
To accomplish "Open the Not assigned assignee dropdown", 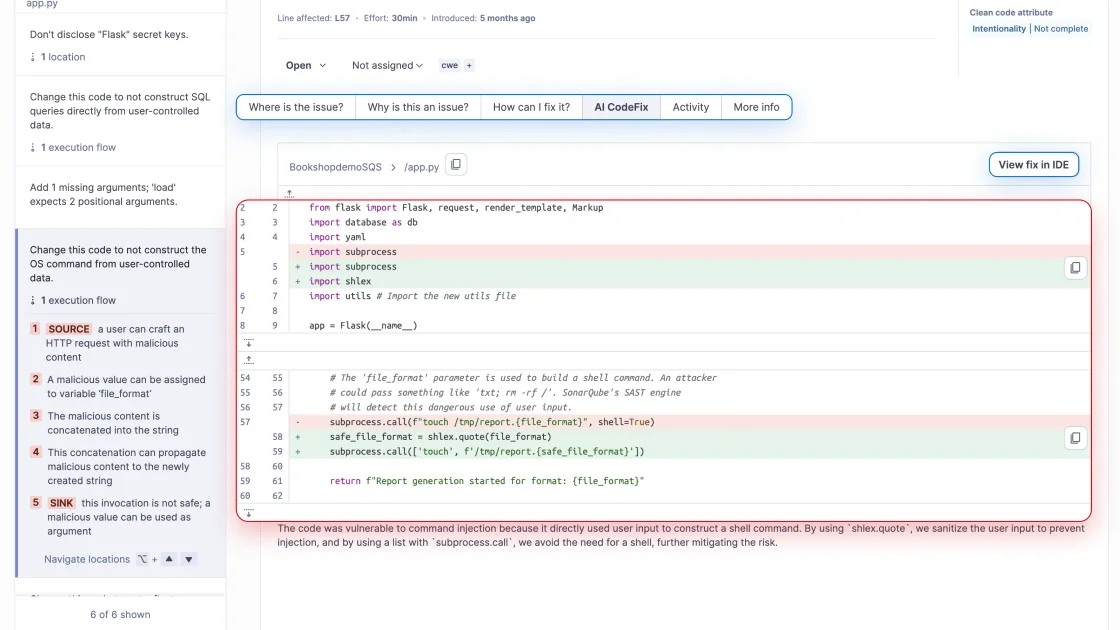I will pos(387,65).
